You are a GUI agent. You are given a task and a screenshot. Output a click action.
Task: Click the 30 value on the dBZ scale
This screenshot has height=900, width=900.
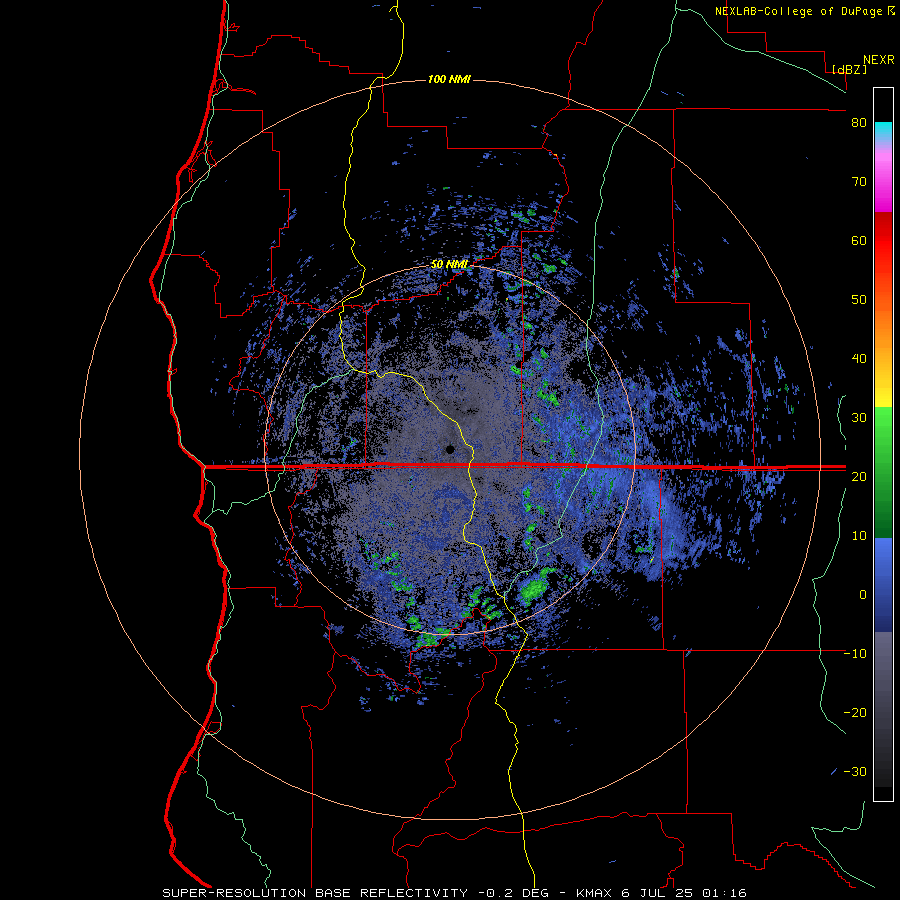859,418
